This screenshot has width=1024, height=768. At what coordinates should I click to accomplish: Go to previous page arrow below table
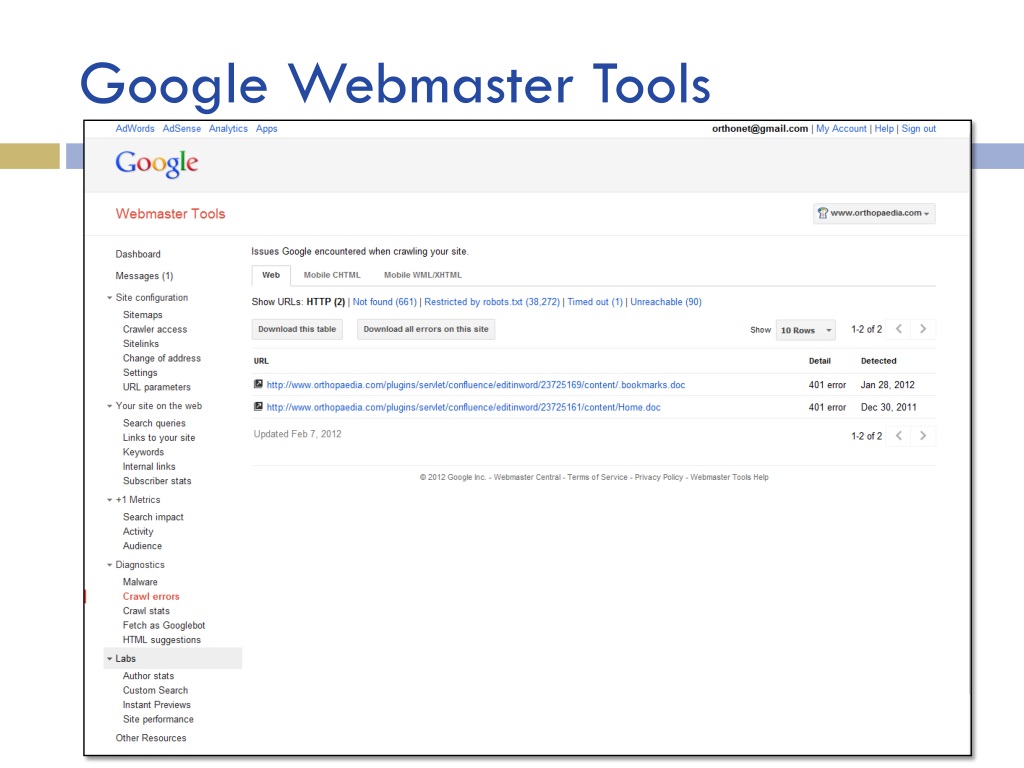pyautogui.click(x=899, y=436)
